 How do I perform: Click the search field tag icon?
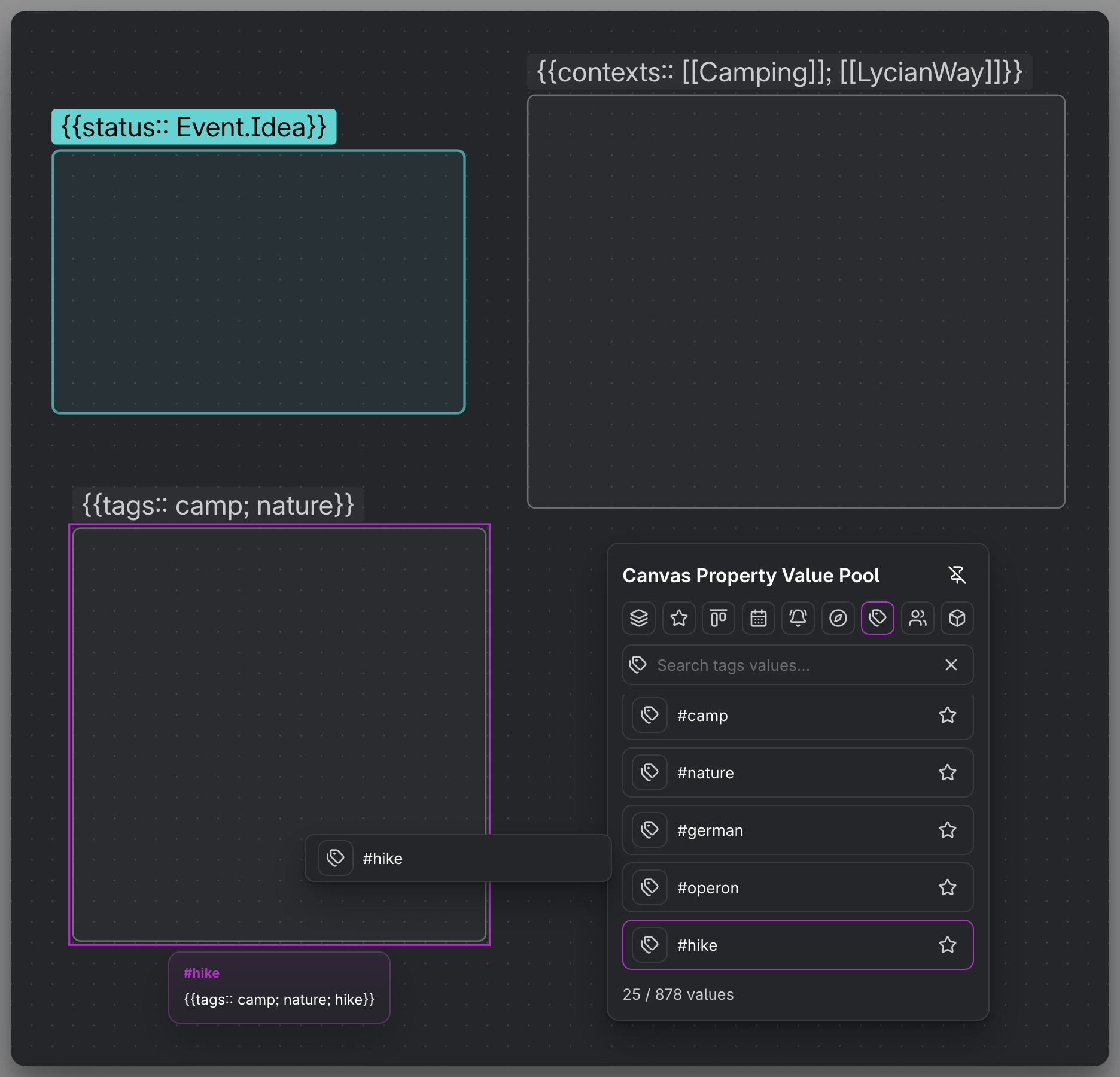(x=638, y=665)
